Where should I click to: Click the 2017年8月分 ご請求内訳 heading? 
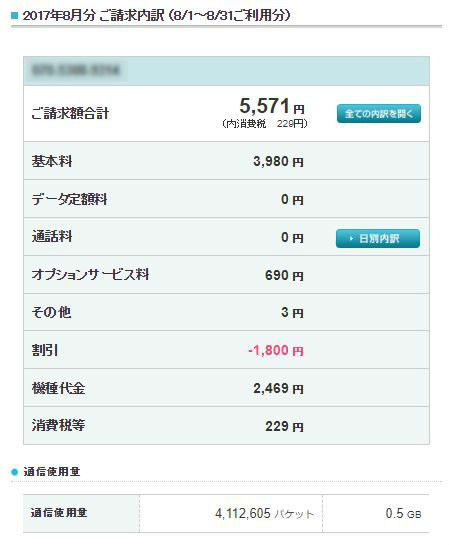point(156,15)
